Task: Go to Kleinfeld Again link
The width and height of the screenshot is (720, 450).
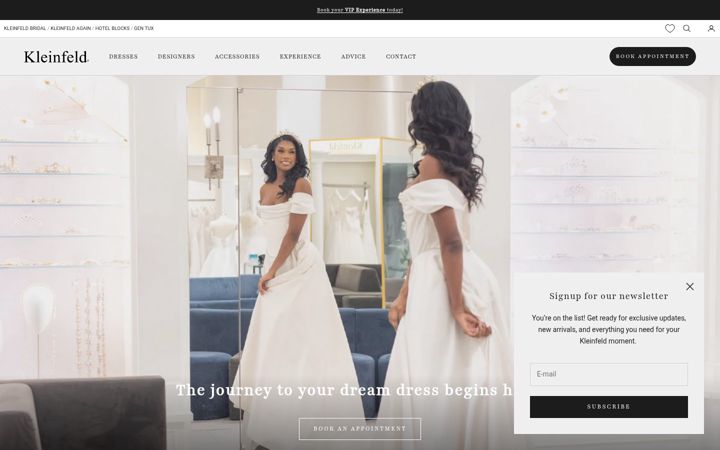Action: pos(71,28)
